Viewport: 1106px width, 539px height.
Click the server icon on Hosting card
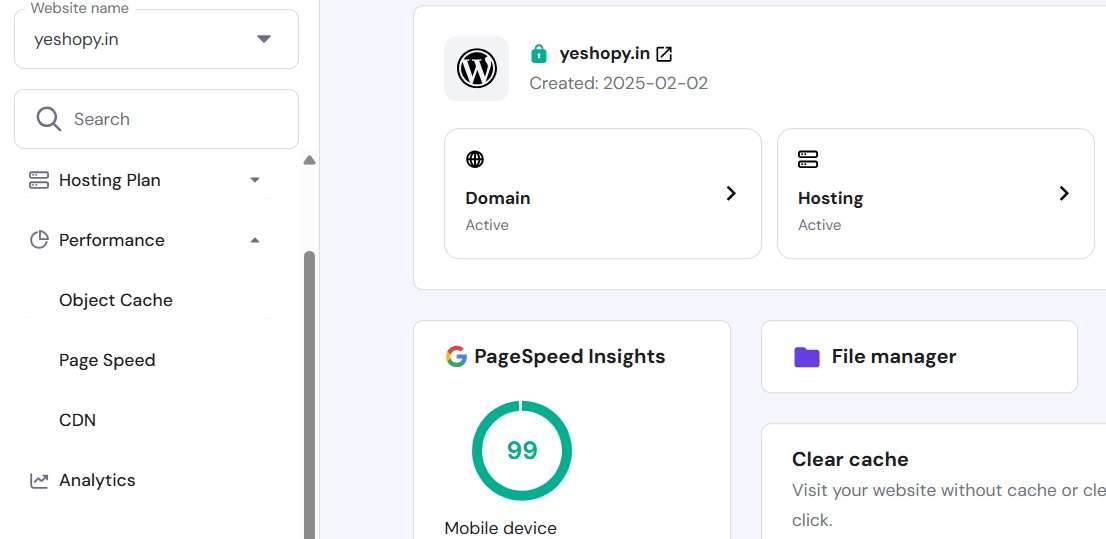point(808,159)
